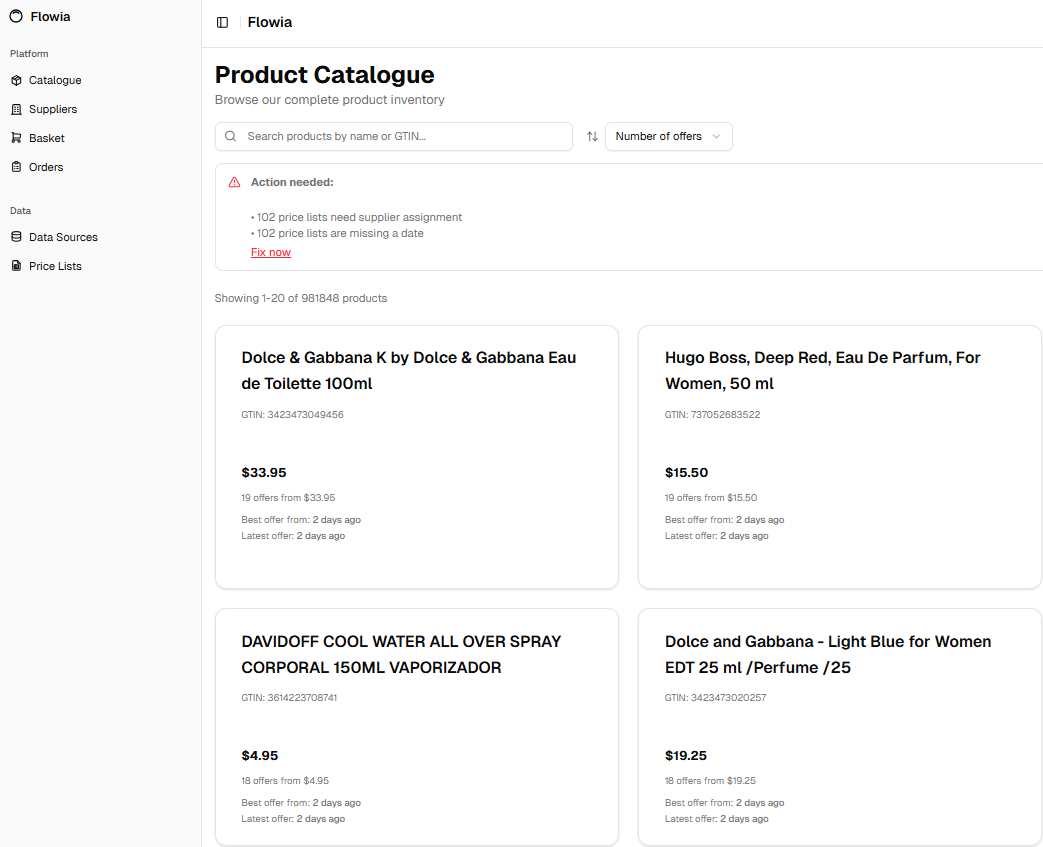Click the Flowia breadcrumb in header
Viewport: 1043px width, 847px height.
269,23
